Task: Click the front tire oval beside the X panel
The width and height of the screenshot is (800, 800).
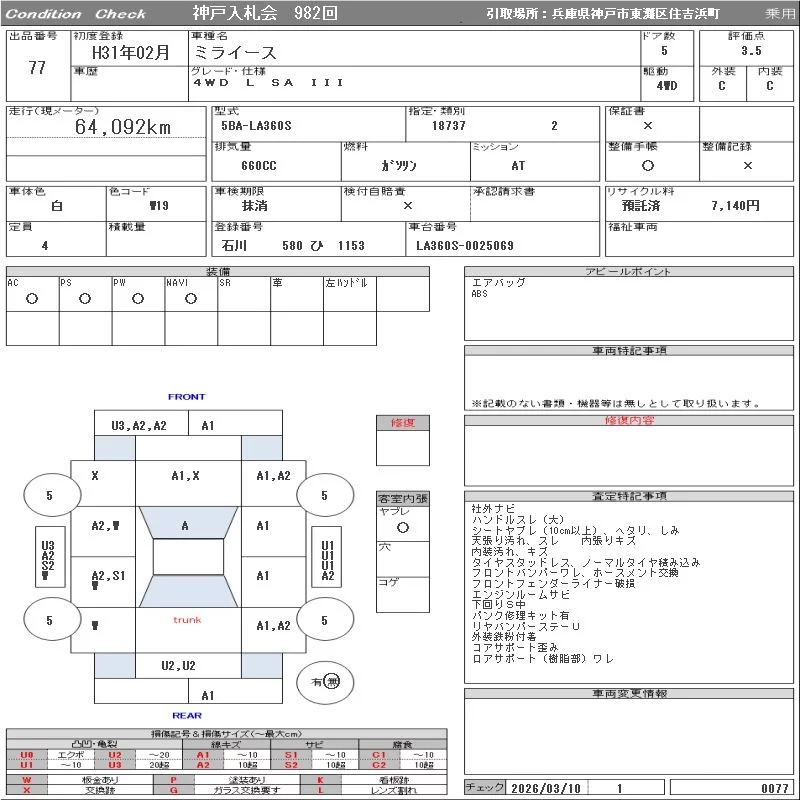Action: click(x=50, y=495)
